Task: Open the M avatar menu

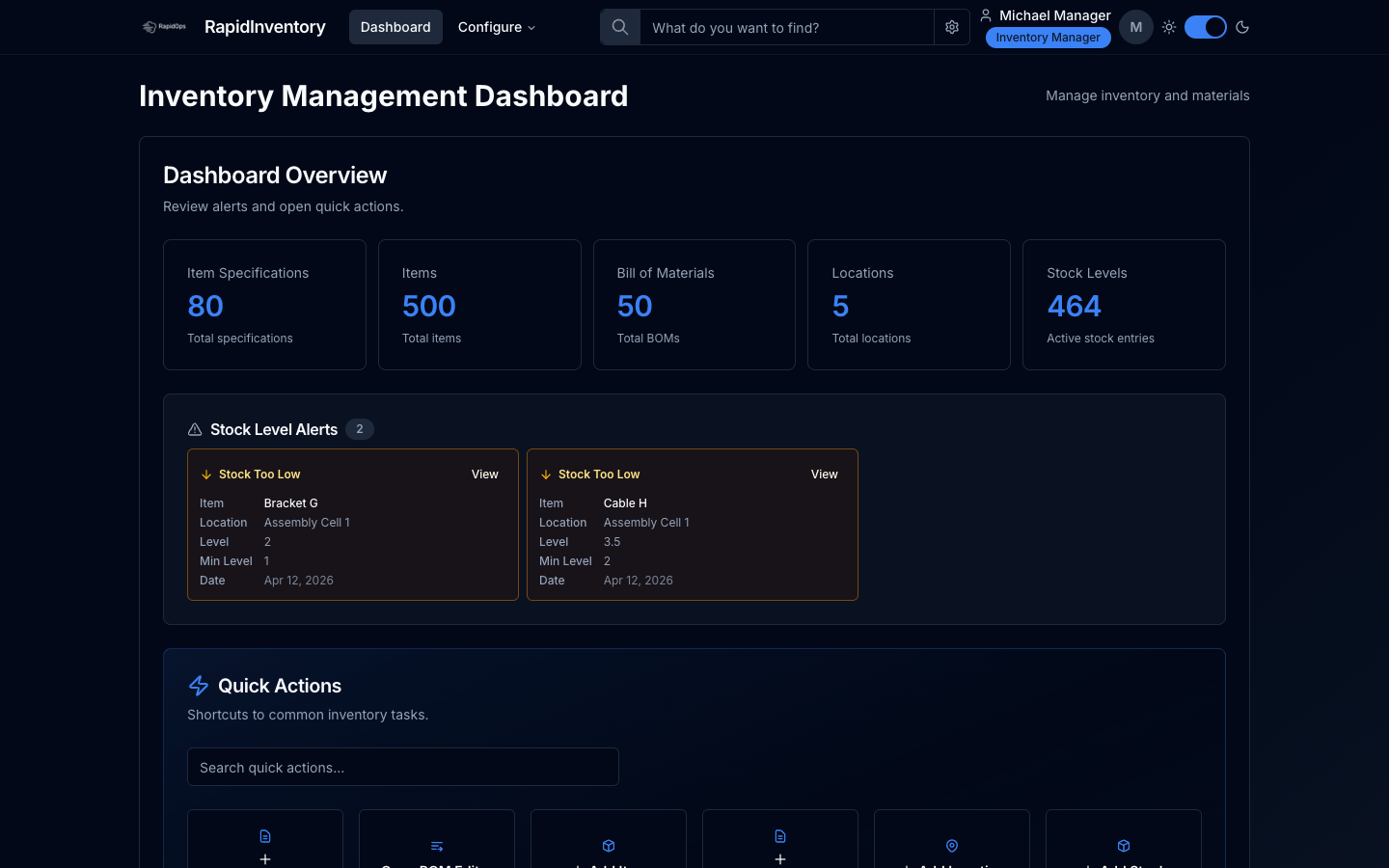Action: tap(1136, 27)
